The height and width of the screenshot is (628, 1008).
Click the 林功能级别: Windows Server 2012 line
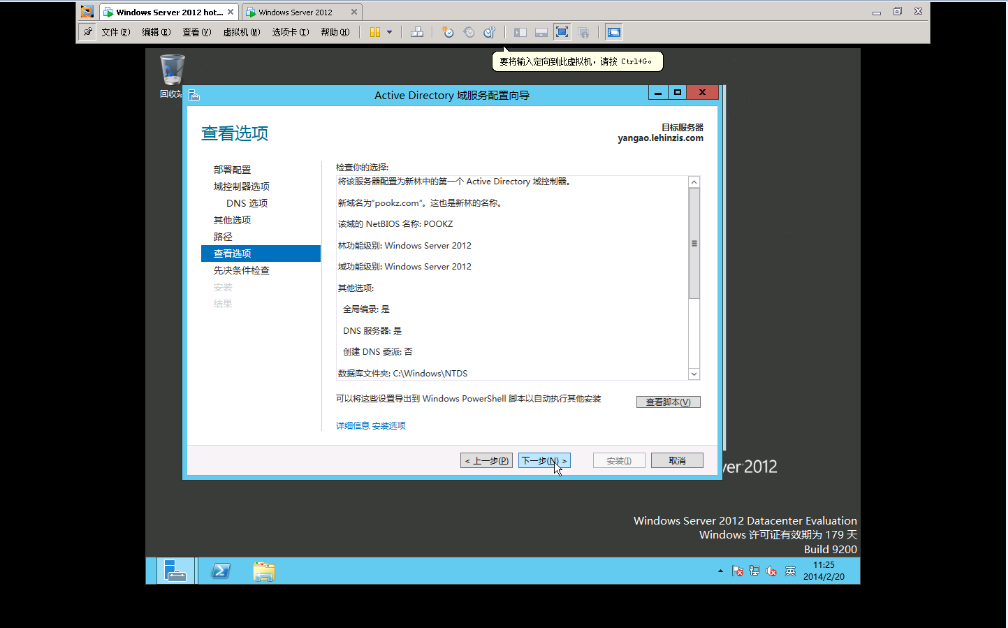(x=404, y=245)
